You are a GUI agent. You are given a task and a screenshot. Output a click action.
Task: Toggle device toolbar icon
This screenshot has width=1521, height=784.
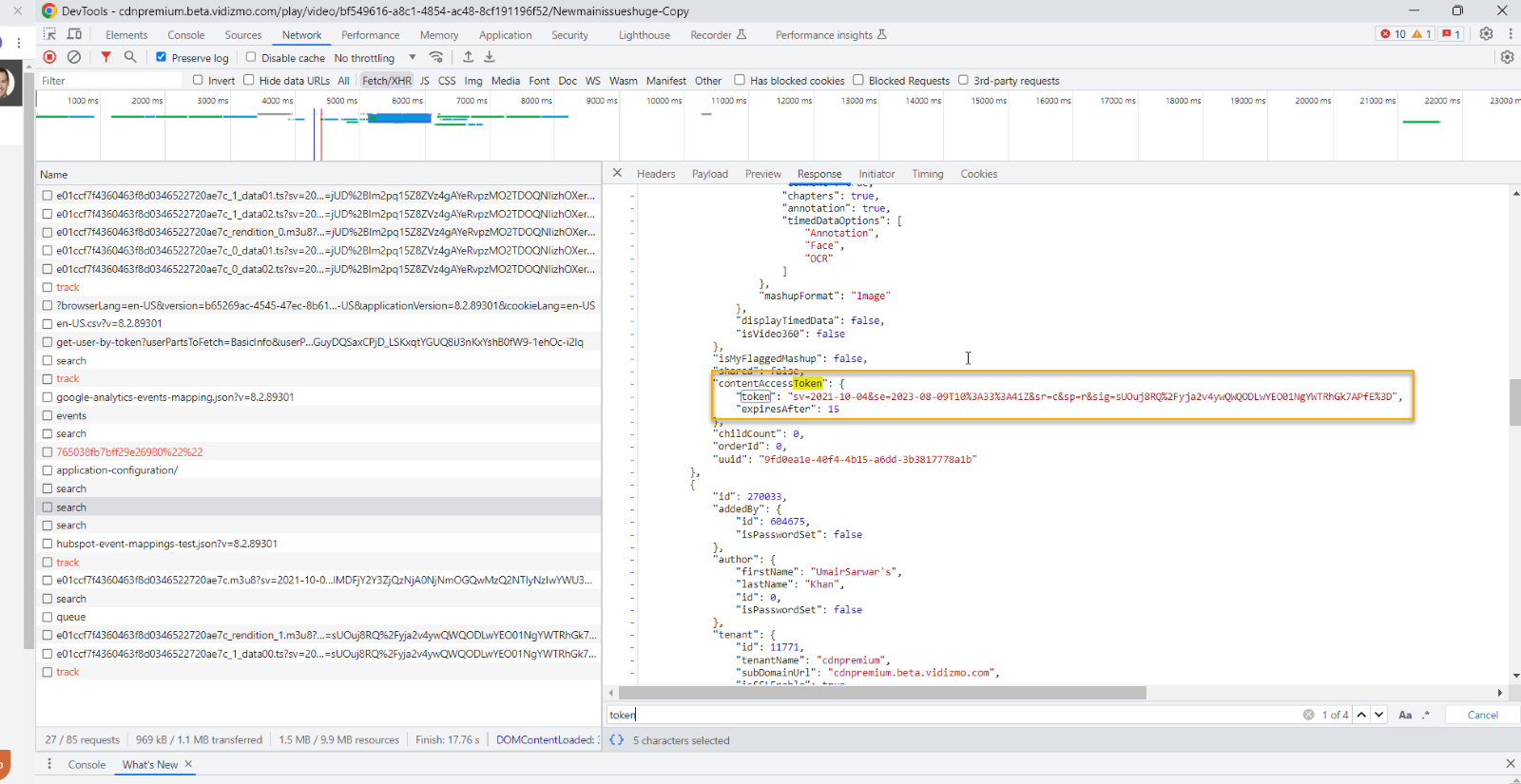point(74,34)
